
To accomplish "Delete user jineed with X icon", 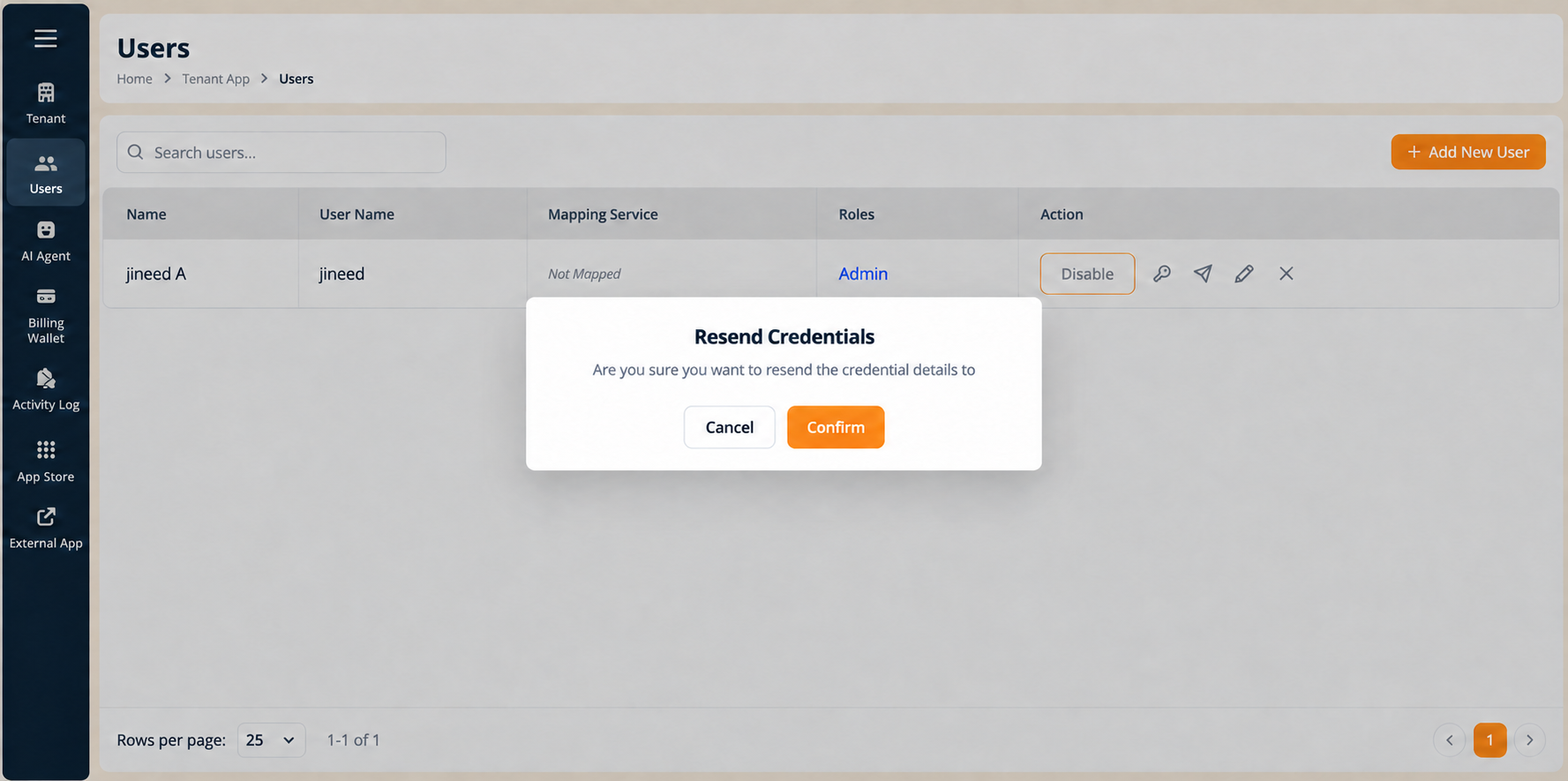I will [x=1287, y=274].
